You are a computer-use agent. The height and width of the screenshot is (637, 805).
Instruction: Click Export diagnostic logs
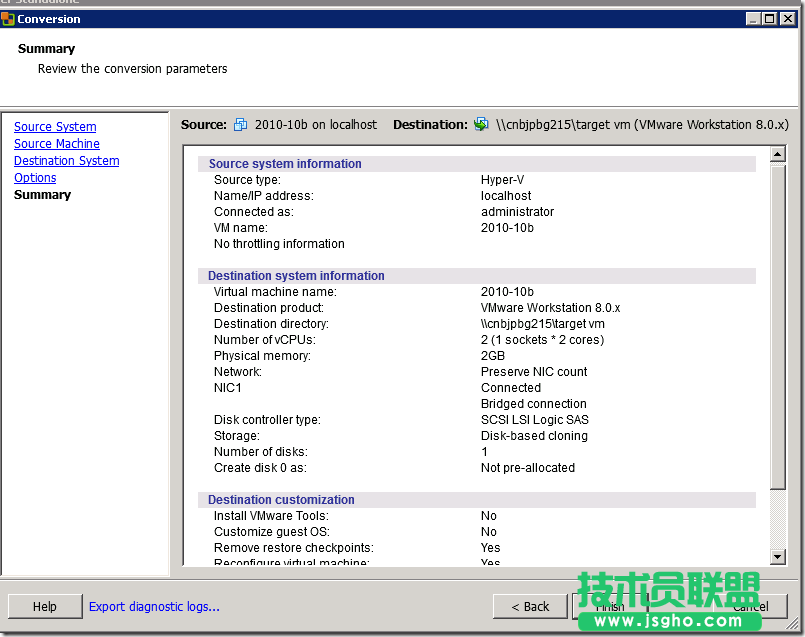tap(153, 607)
